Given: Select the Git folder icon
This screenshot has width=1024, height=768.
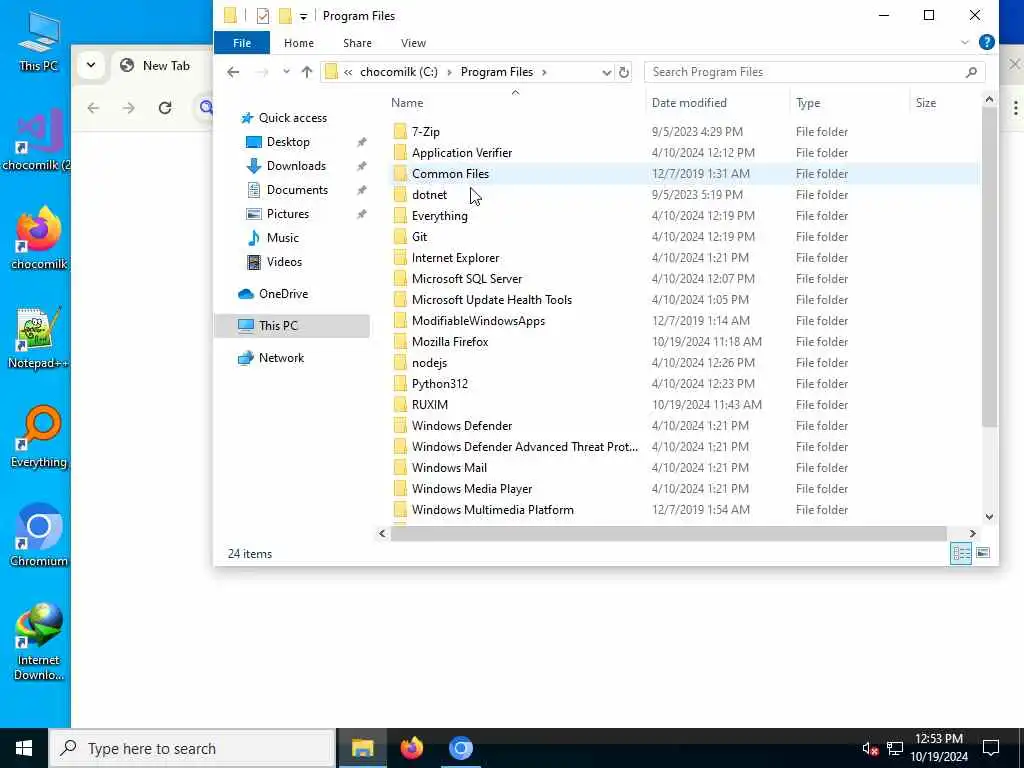Looking at the screenshot, I should 400,237.
